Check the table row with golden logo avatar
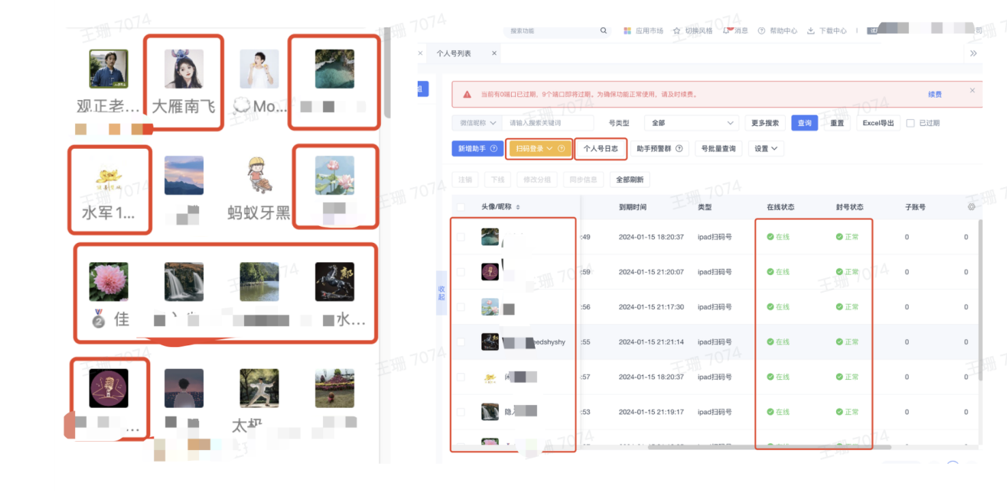The height and width of the screenshot is (491, 1007). click(x=460, y=377)
